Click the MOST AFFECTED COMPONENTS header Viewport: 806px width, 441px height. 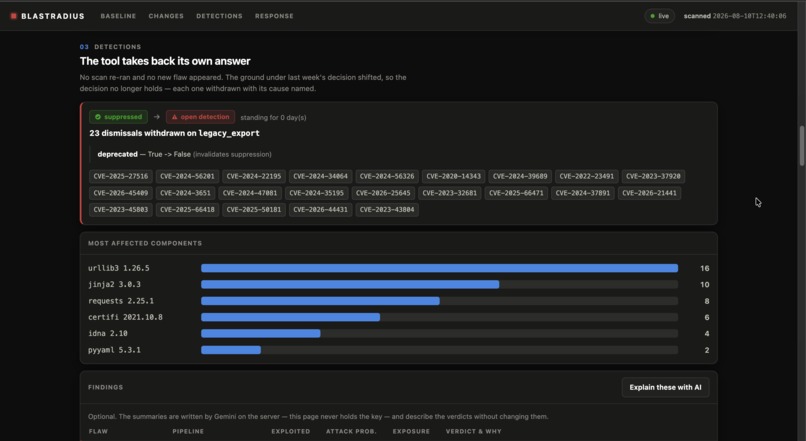pos(145,243)
